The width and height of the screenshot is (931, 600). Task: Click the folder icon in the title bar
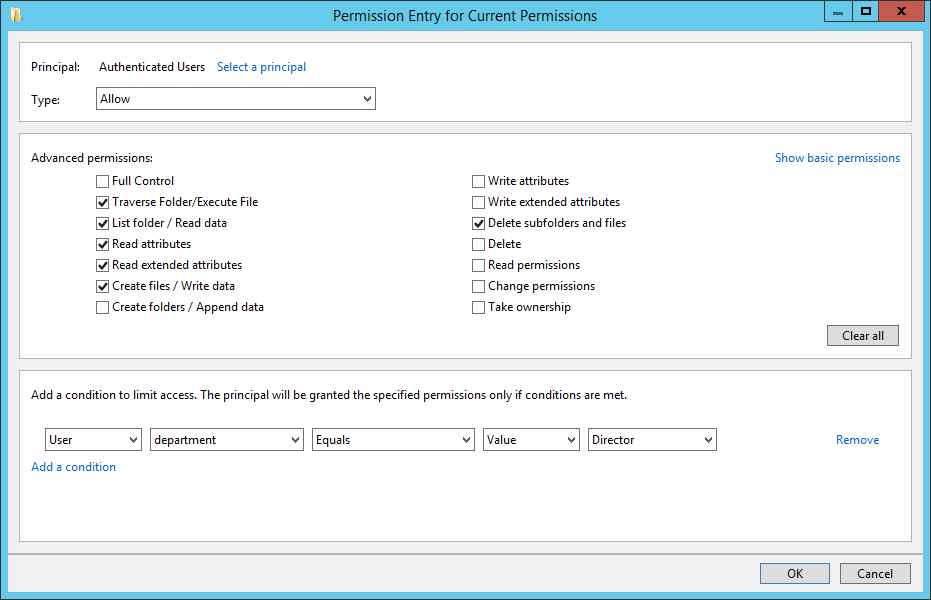[x=16, y=15]
